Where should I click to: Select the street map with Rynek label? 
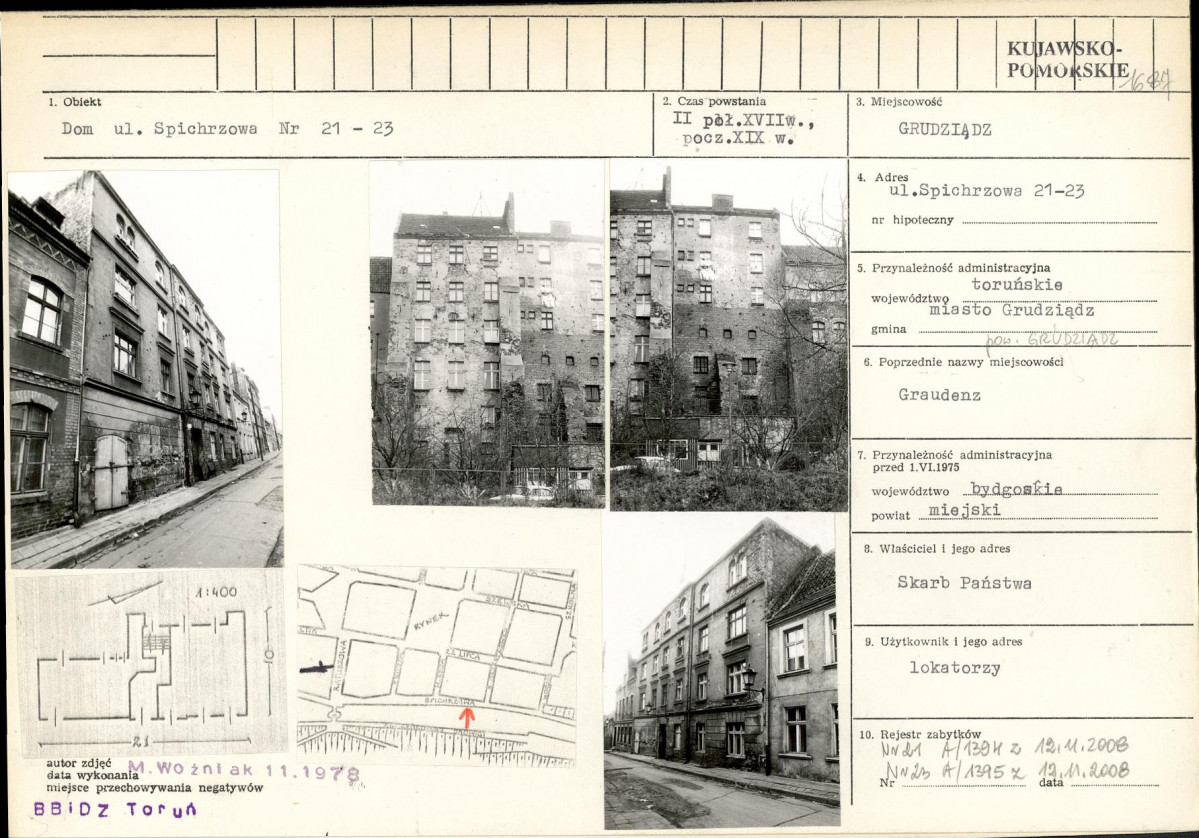(436, 665)
